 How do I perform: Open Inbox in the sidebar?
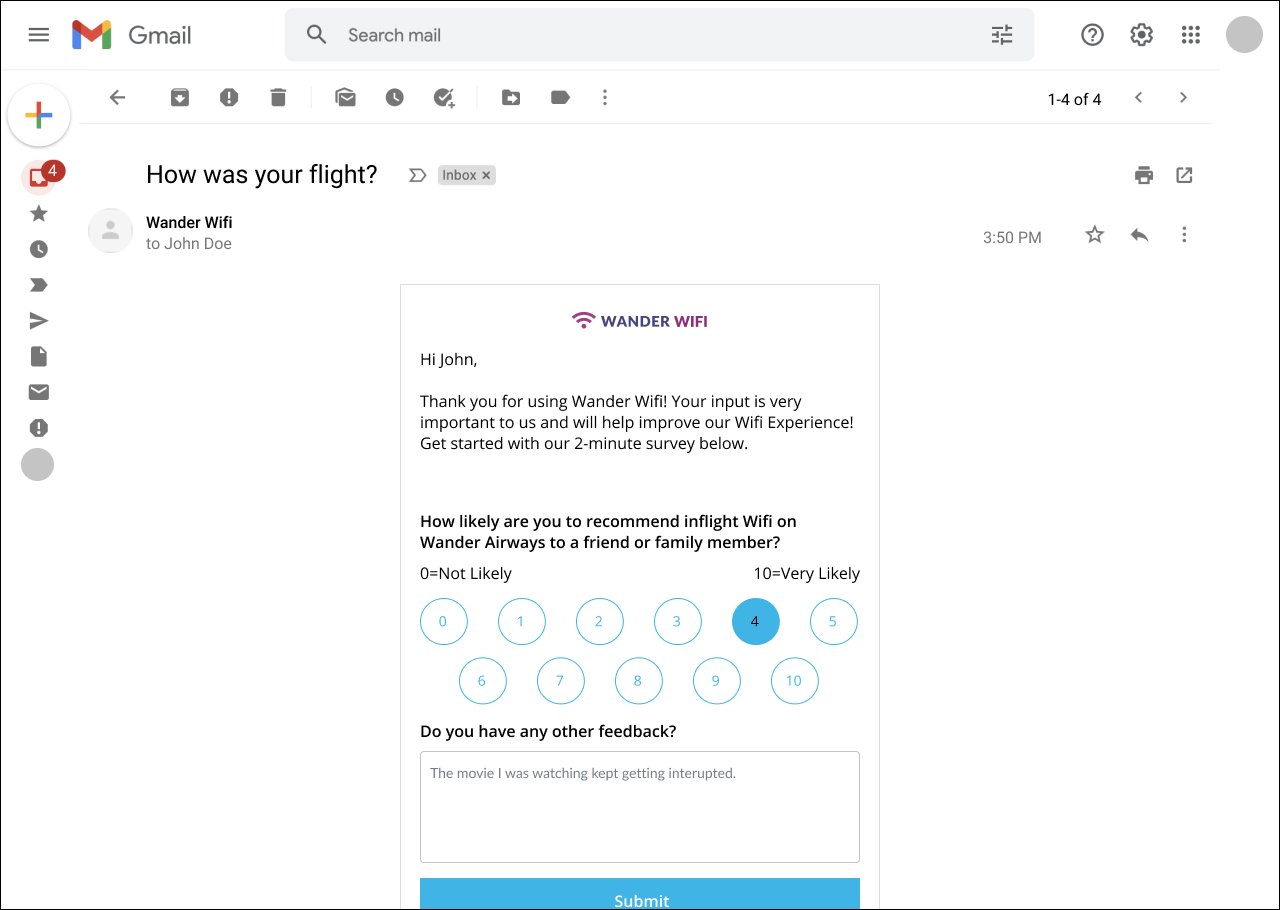pyautogui.click(x=39, y=178)
